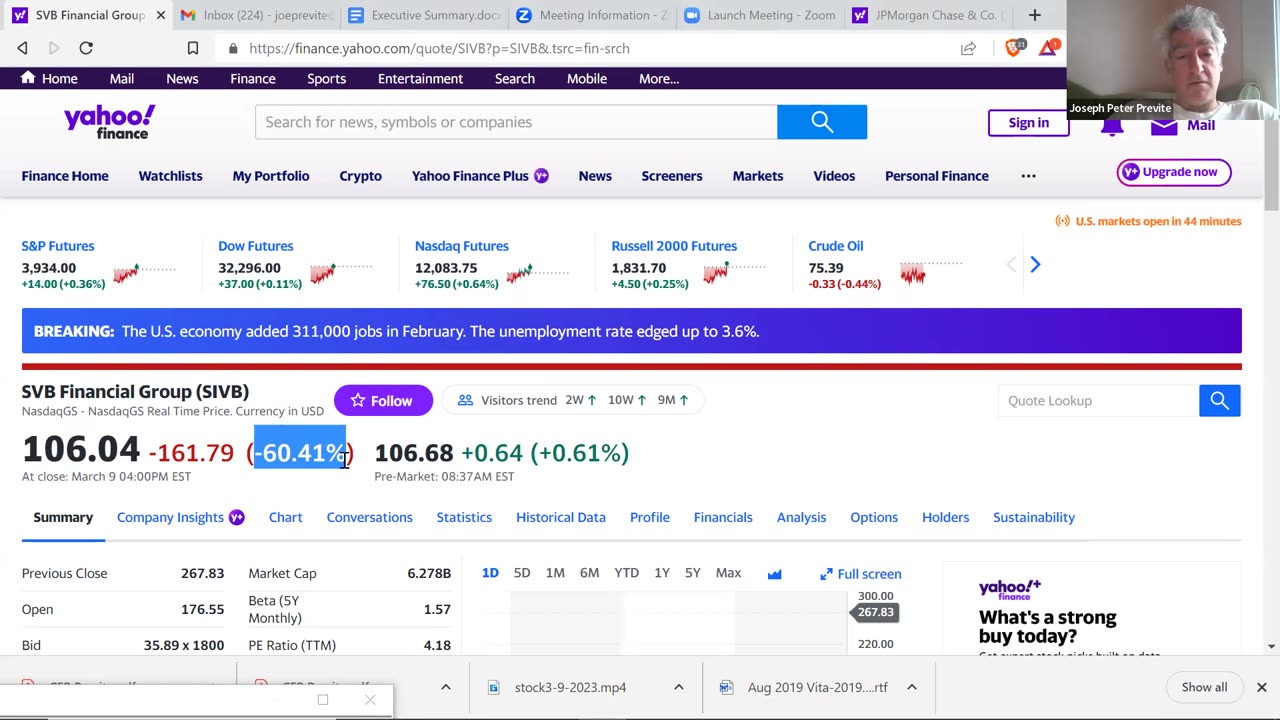
Task: Switch to Meeting Information Zoom tab
Action: pos(592,15)
